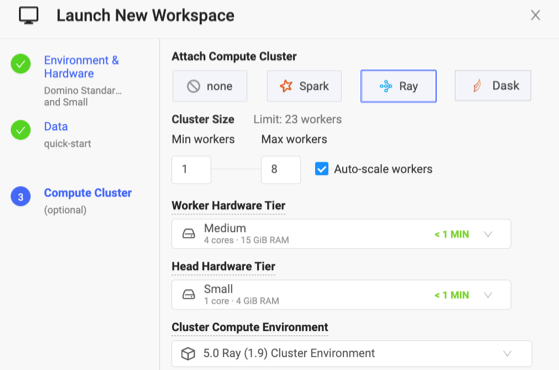This screenshot has width=559, height=370.
Task: Click hardware icon in Small tier row
Action: click(x=189, y=294)
